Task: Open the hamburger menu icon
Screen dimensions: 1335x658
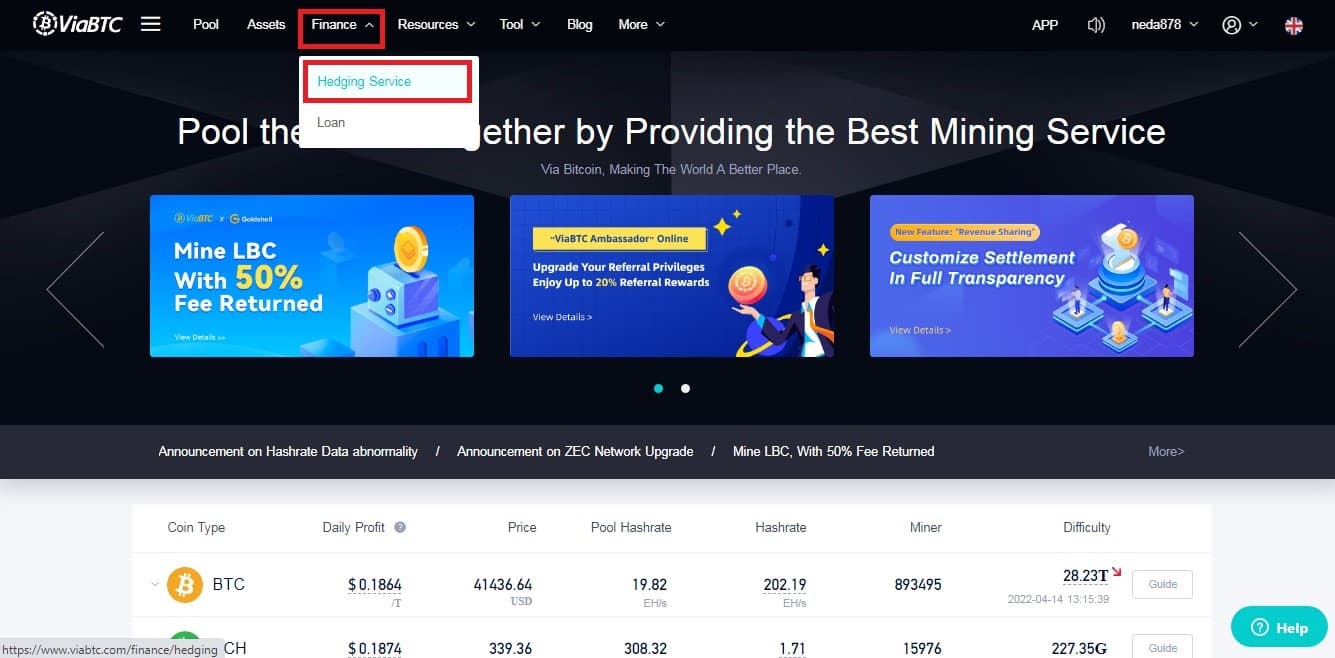Action: 150,24
